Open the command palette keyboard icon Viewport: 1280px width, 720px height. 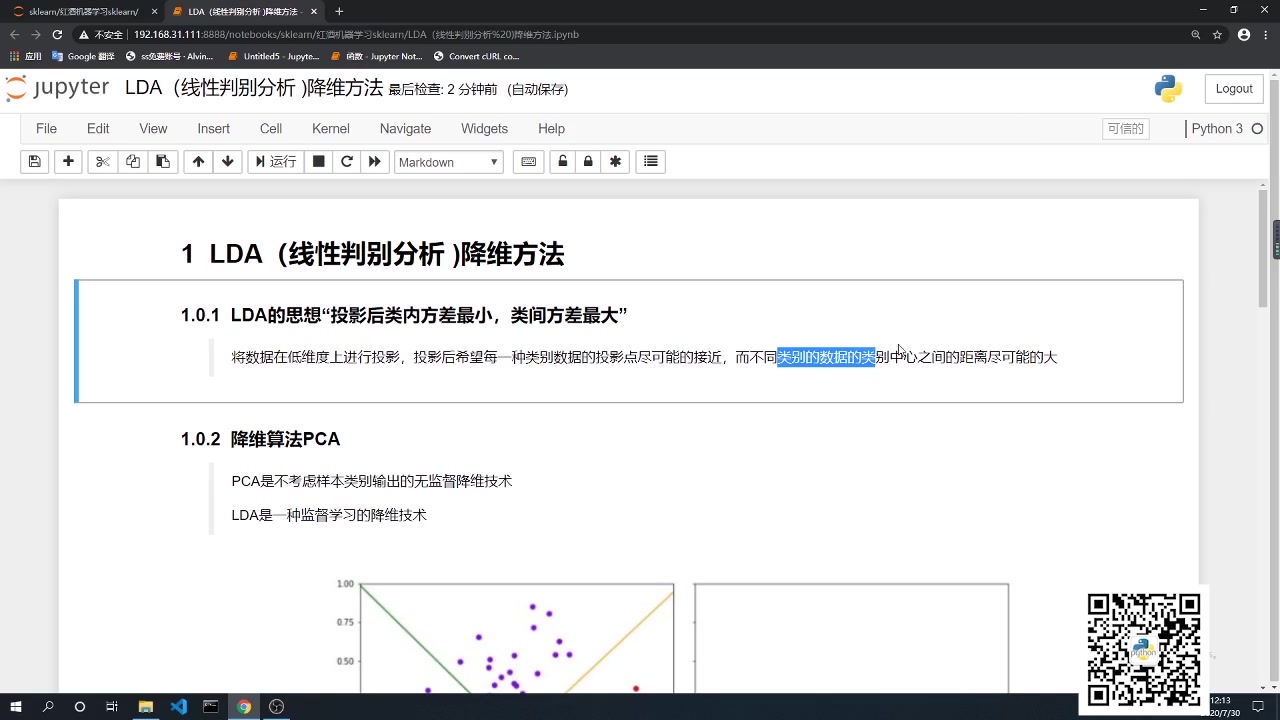(529, 162)
